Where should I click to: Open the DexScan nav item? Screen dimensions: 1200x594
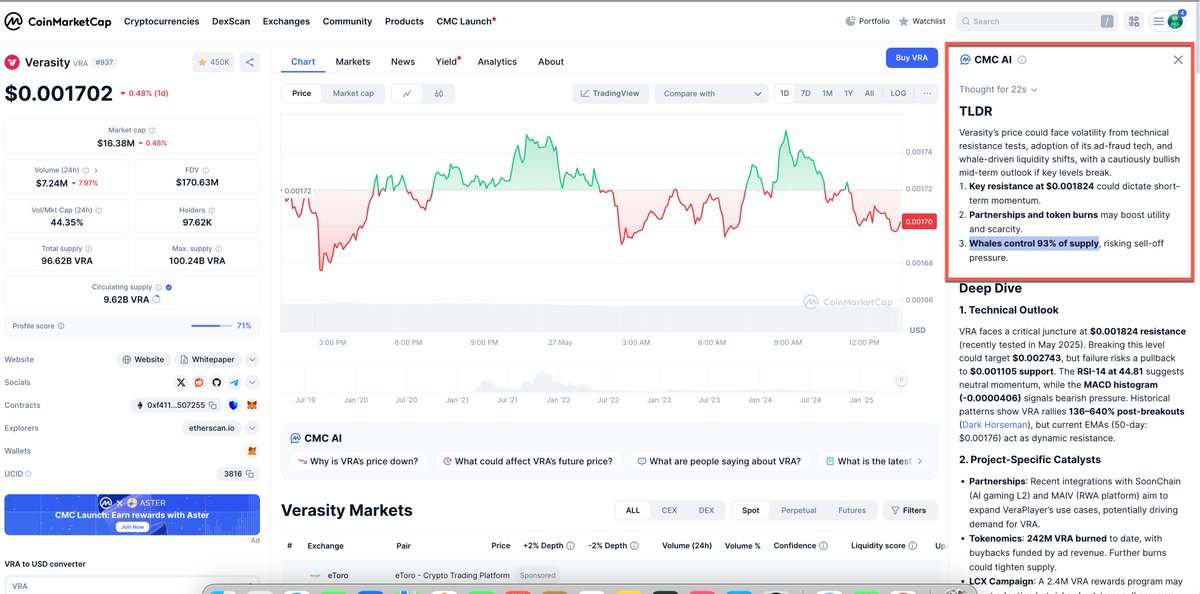click(x=231, y=21)
